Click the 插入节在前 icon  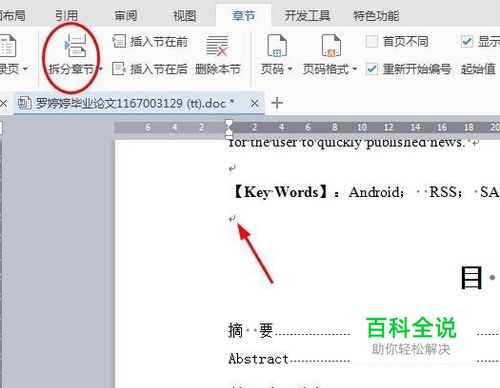[119, 41]
